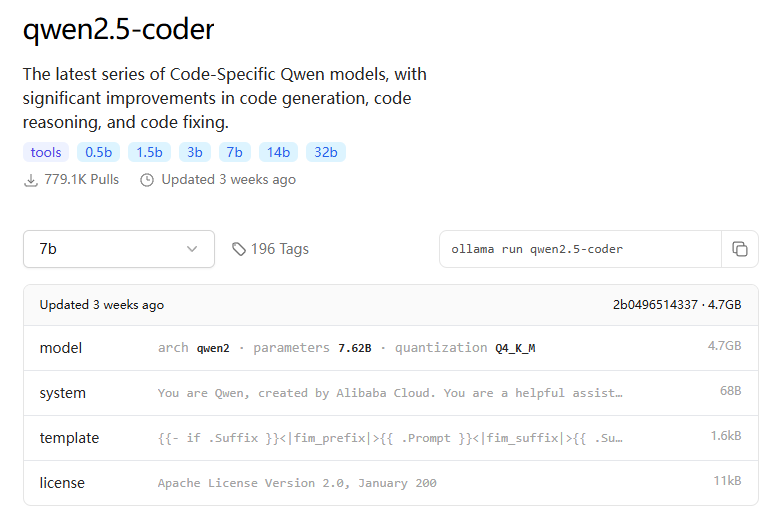Image resolution: width=784 pixels, height=516 pixels.
Task: Click the qwen2.5-coder page title
Action: click(x=118, y=29)
